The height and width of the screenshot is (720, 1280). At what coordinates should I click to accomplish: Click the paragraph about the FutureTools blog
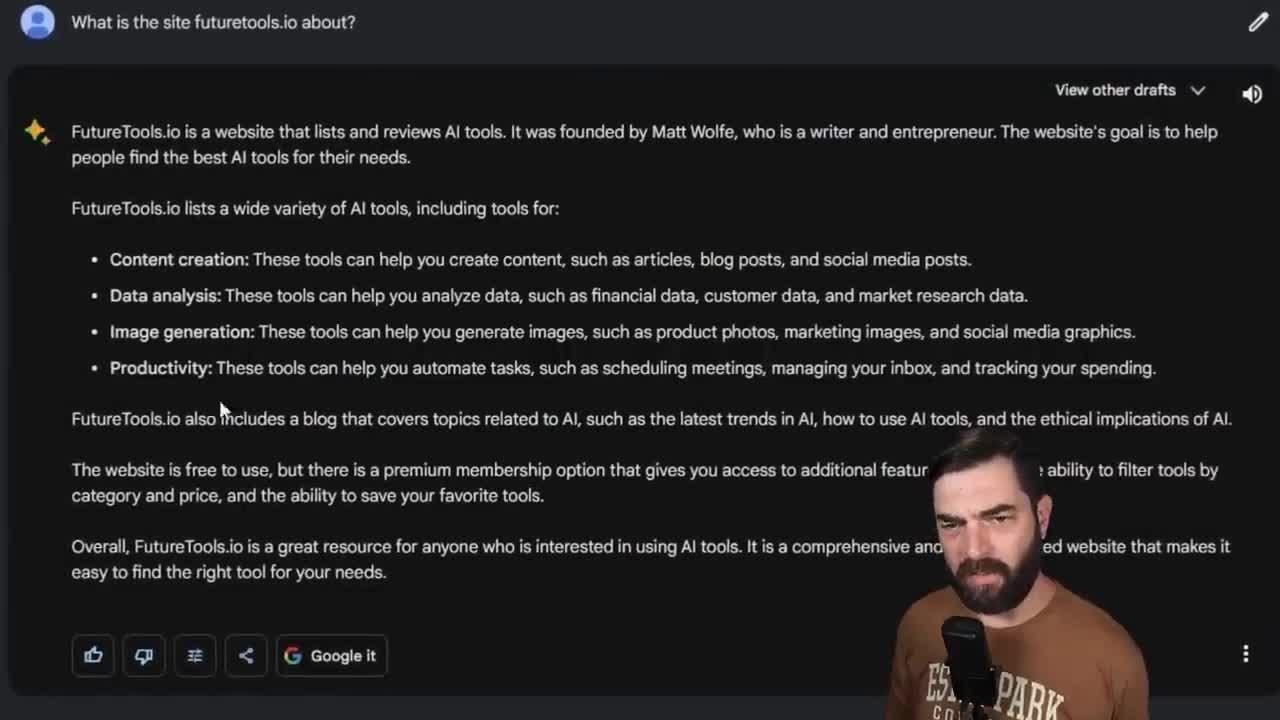point(650,419)
